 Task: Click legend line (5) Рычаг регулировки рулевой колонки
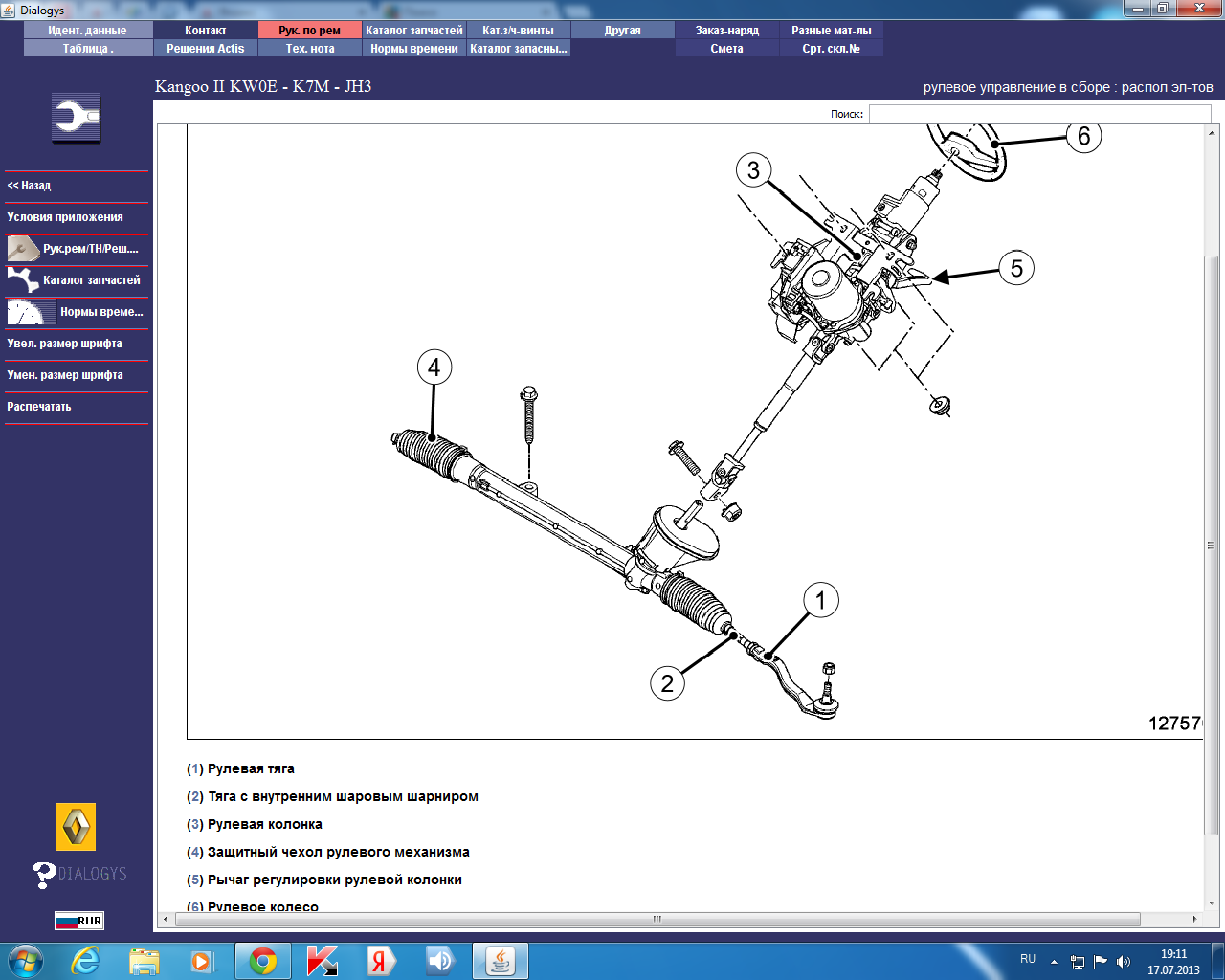(324, 880)
